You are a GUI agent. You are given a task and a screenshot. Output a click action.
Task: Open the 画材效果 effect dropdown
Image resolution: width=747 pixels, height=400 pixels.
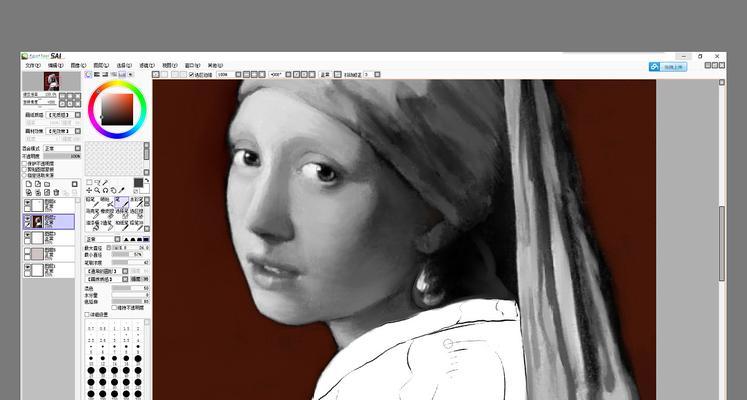click(x=78, y=131)
